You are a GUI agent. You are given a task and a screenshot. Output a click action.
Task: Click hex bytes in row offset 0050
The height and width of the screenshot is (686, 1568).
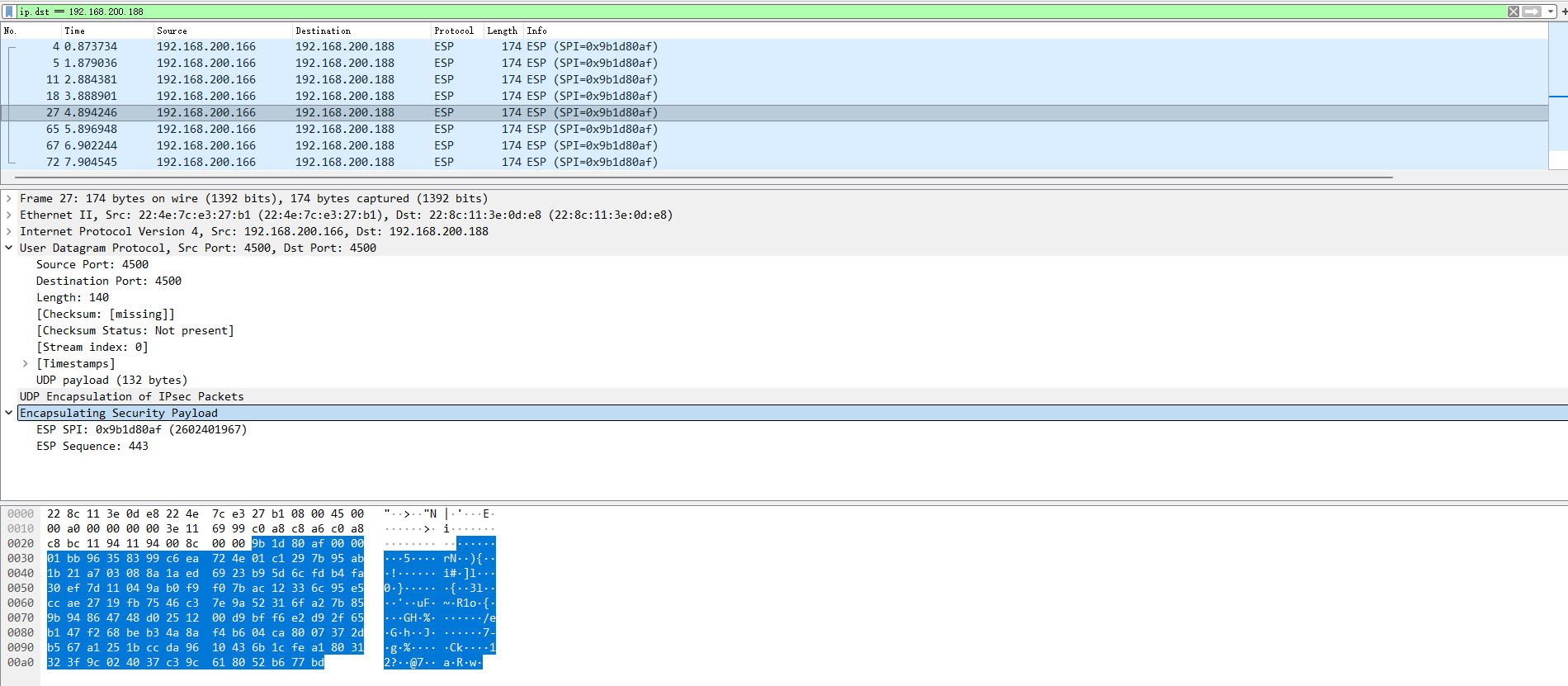point(205,589)
